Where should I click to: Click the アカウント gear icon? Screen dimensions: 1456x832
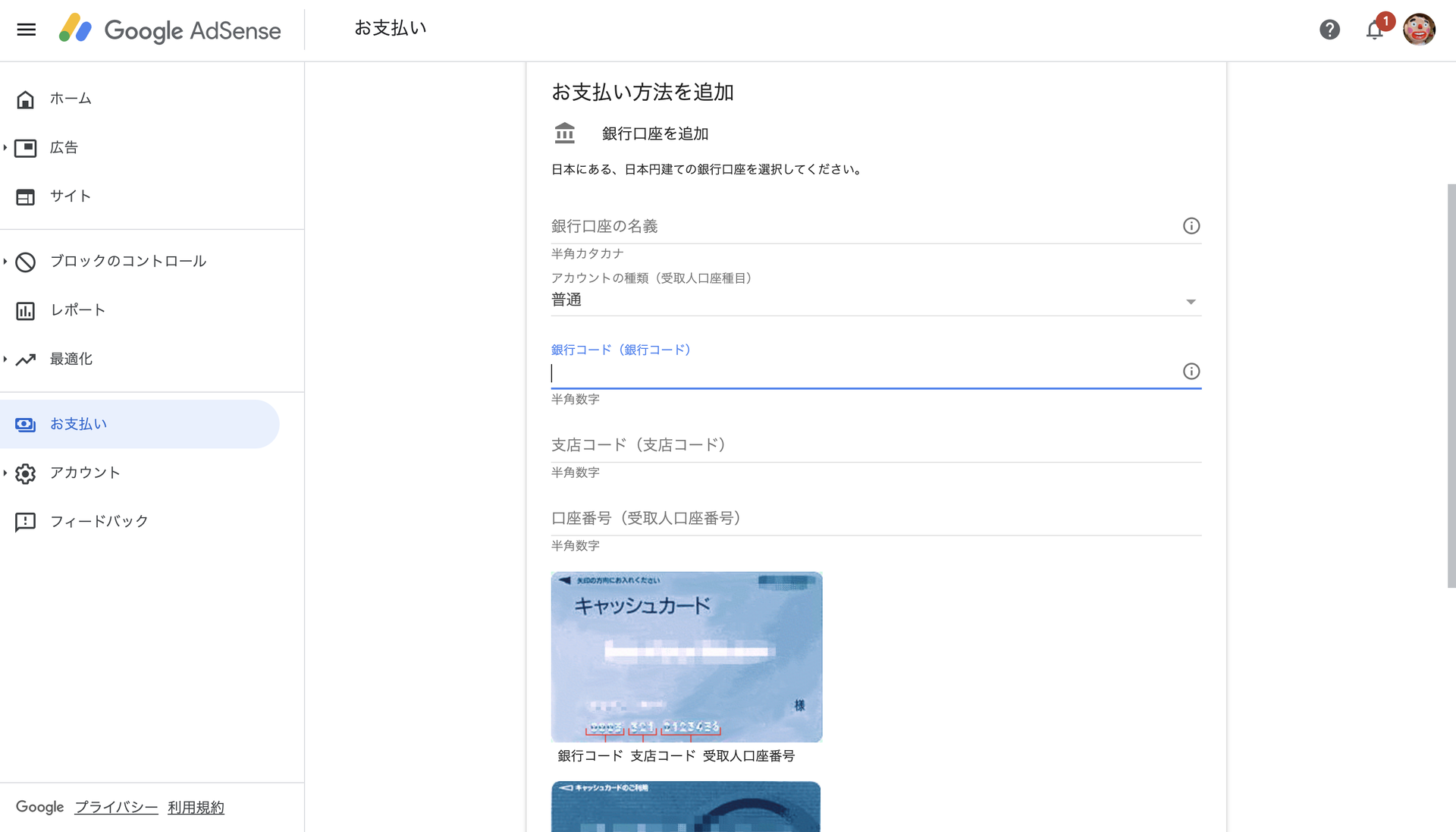tap(26, 473)
